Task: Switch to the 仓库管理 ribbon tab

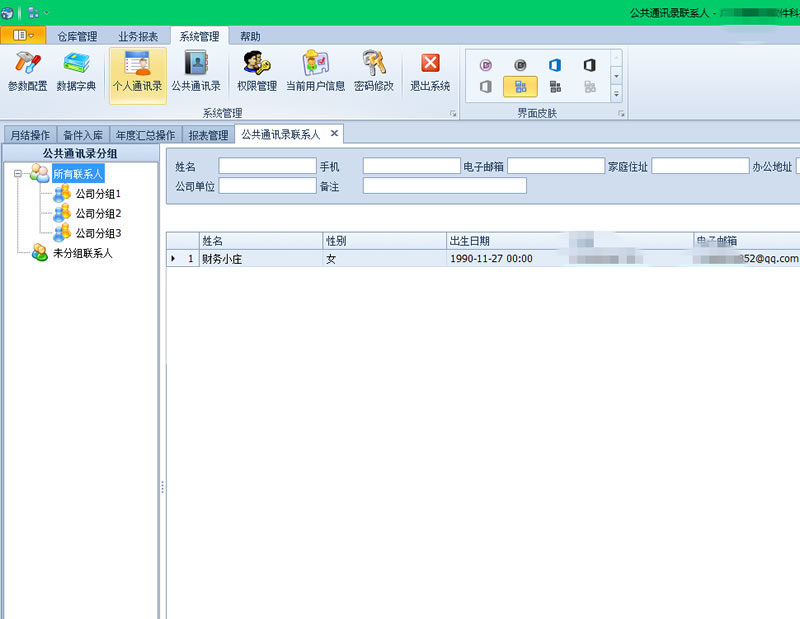Action: (x=77, y=36)
